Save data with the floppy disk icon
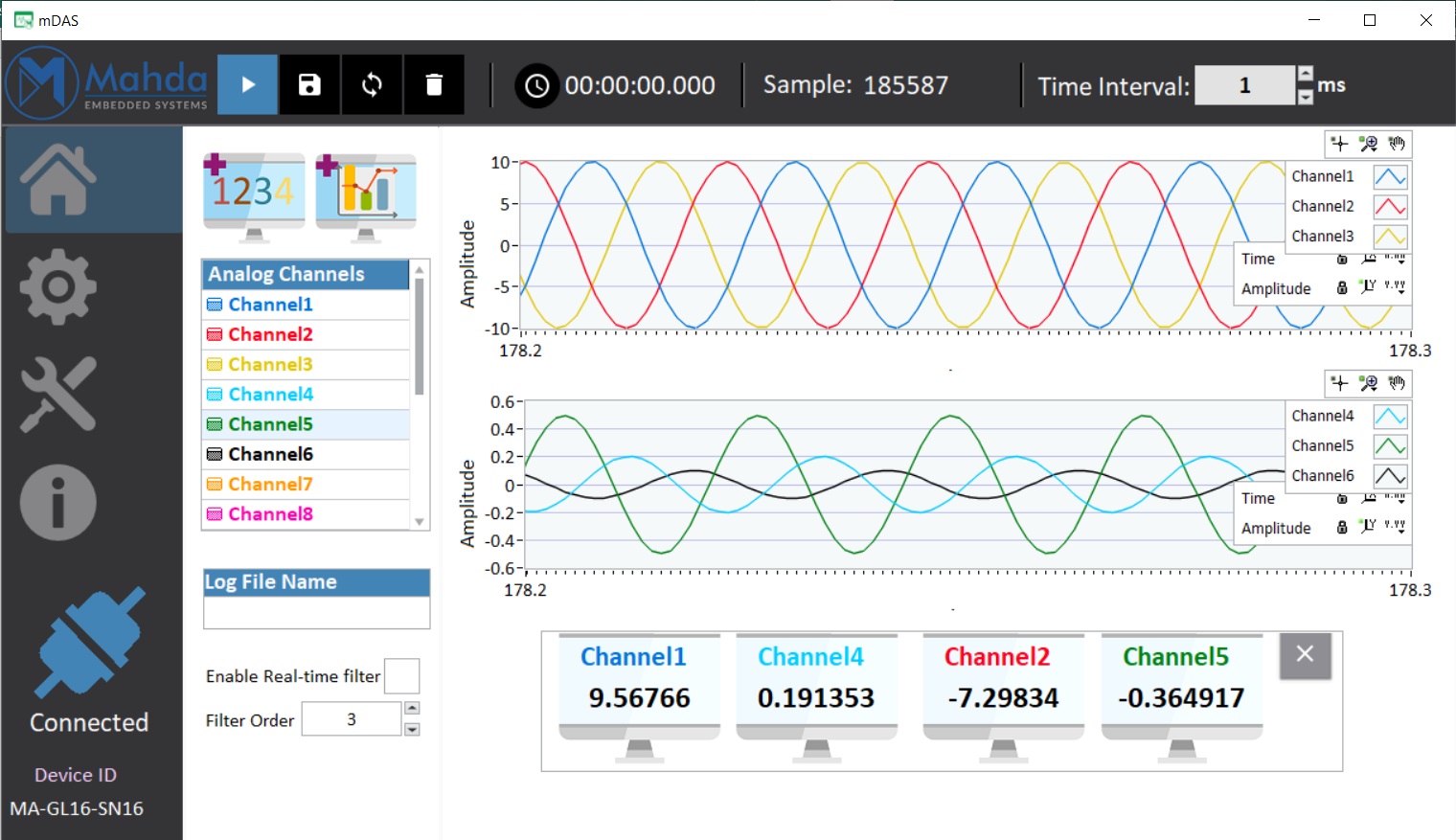Image resolution: width=1456 pixels, height=840 pixels. (309, 84)
